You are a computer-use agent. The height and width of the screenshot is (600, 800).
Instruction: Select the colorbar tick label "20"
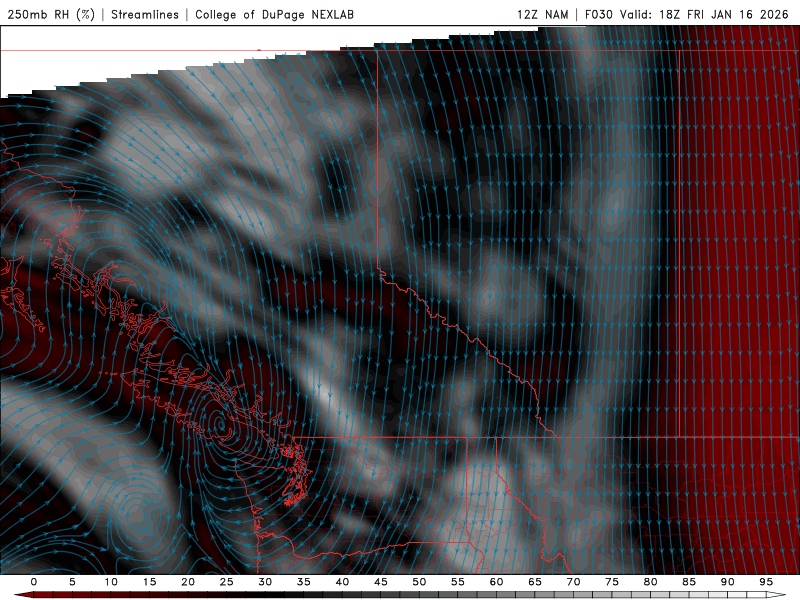coord(188,582)
